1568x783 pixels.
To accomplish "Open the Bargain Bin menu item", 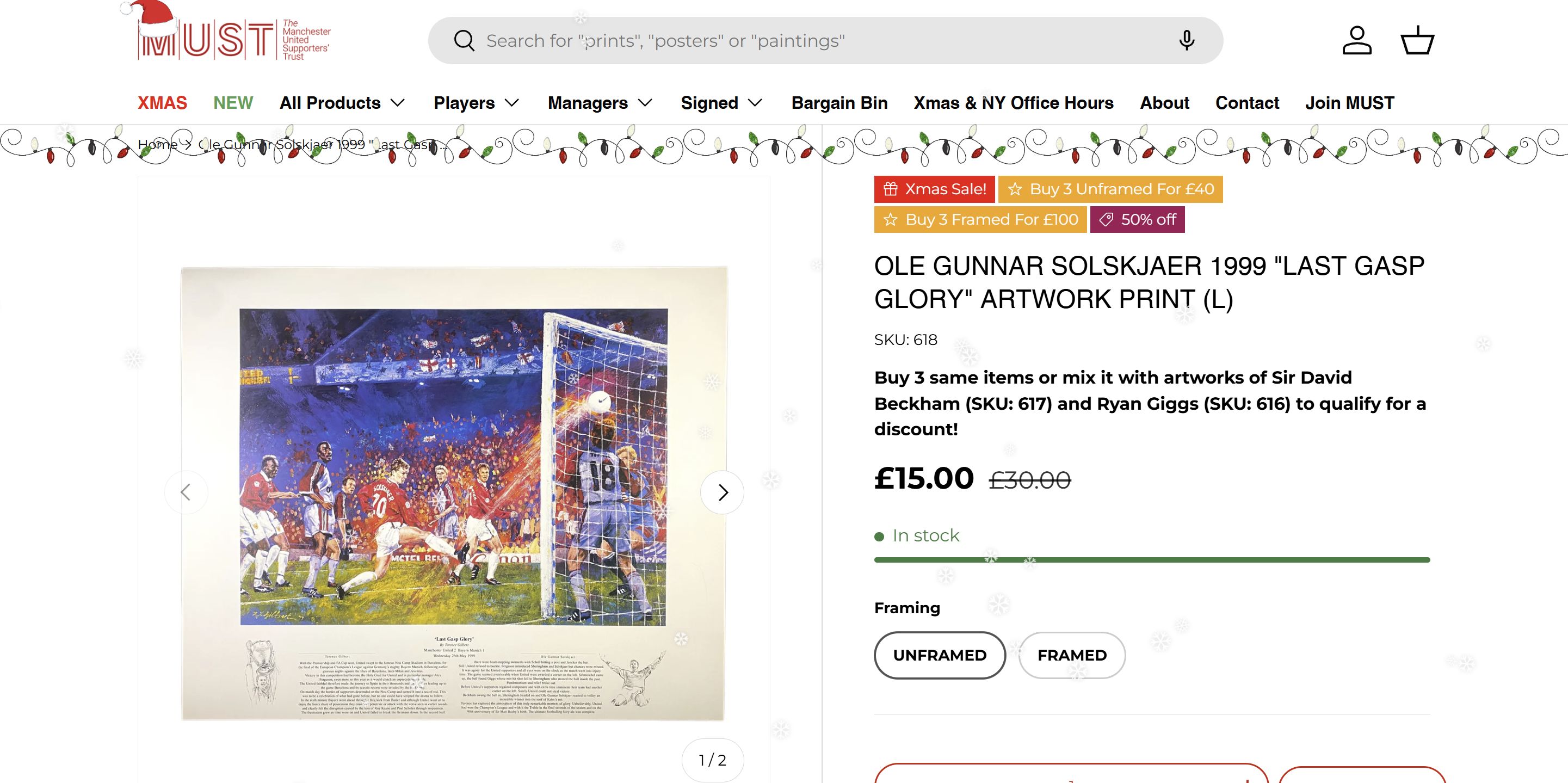I will [x=839, y=103].
